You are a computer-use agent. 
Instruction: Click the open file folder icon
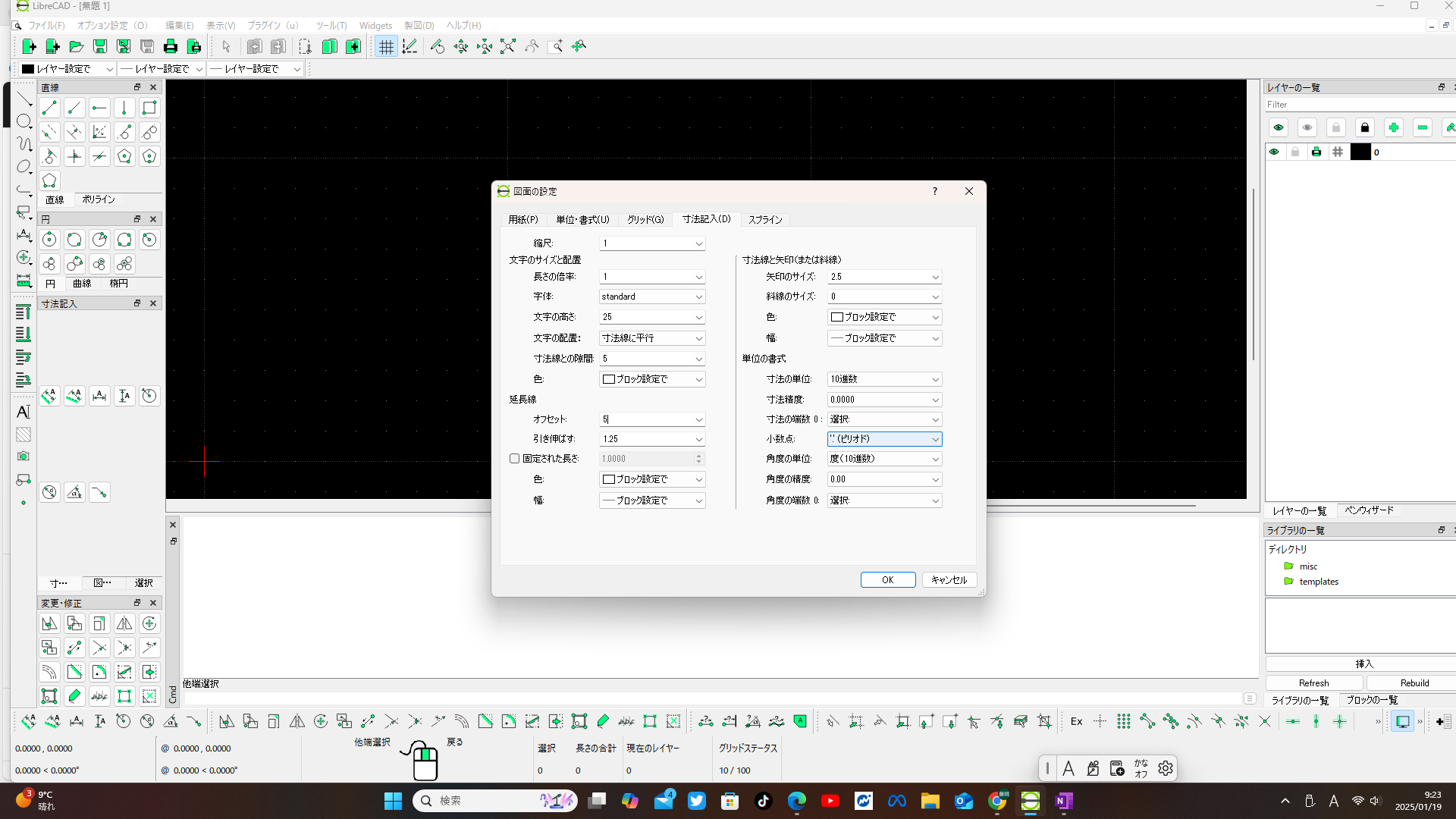76,47
